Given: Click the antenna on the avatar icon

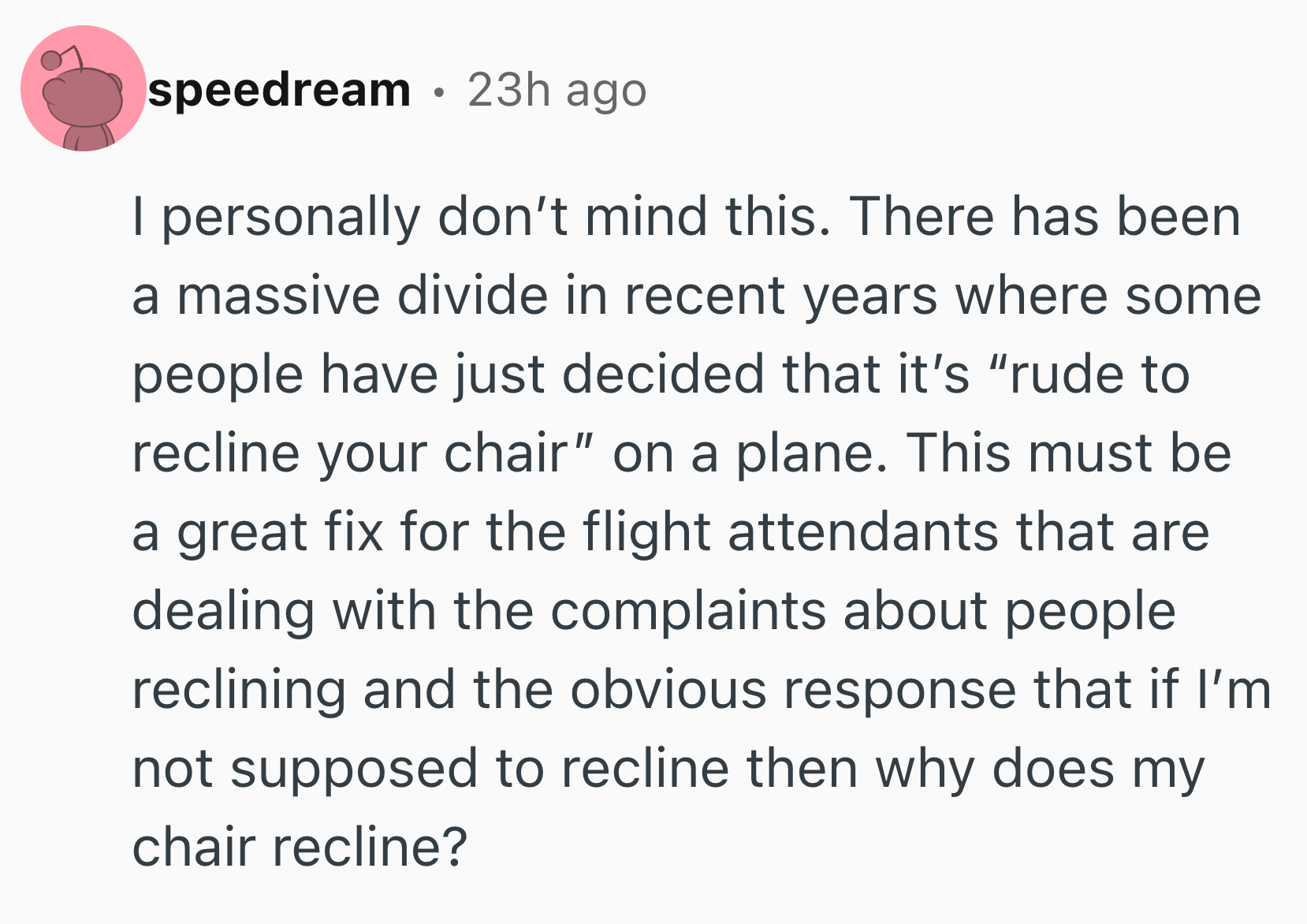Looking at the screenshot, I should tap(65, 57).
